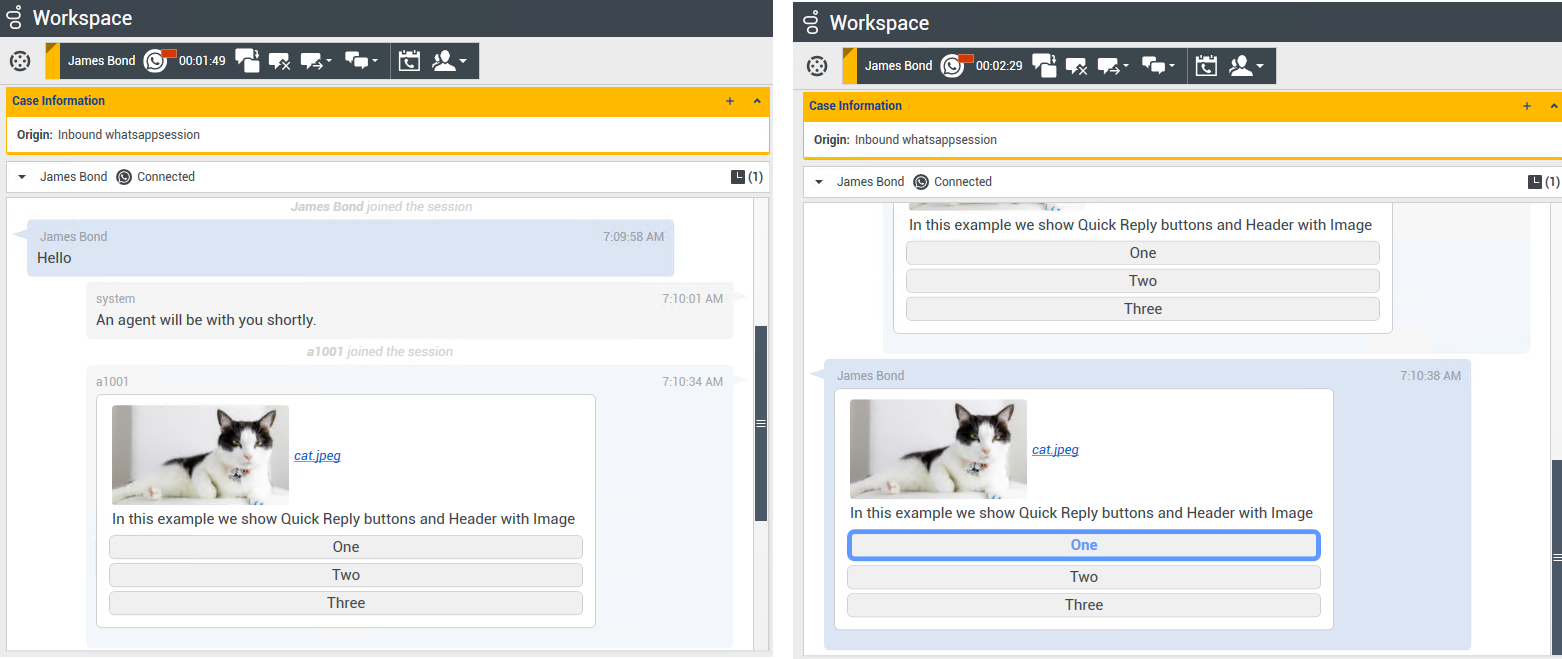Select James Bond interaction tab with 00:02:29 timer
Viewport: 1562px width, 659px height.
coord(898,66)
